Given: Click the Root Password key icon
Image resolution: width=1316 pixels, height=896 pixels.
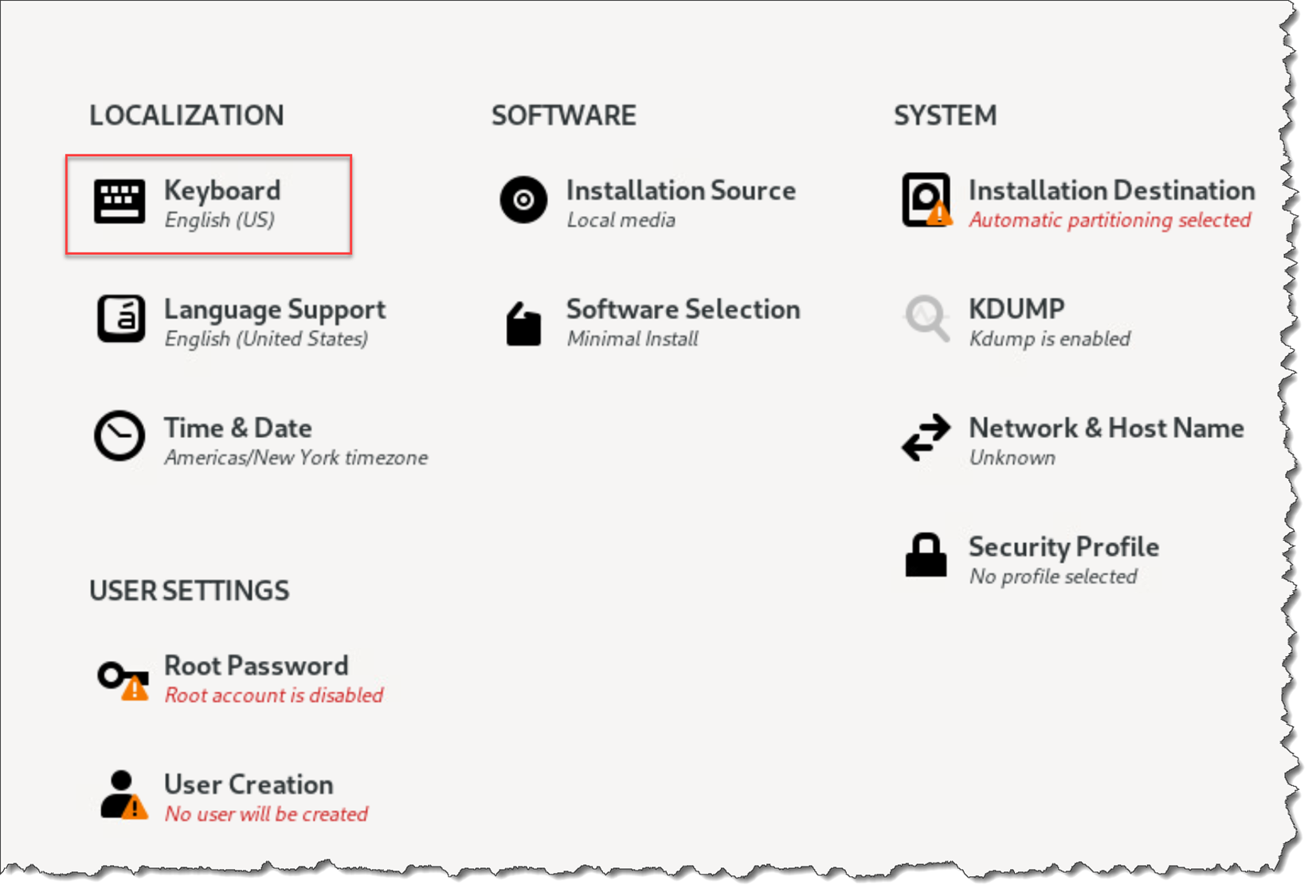Looking at the screenshot, I should pos(122,679).
